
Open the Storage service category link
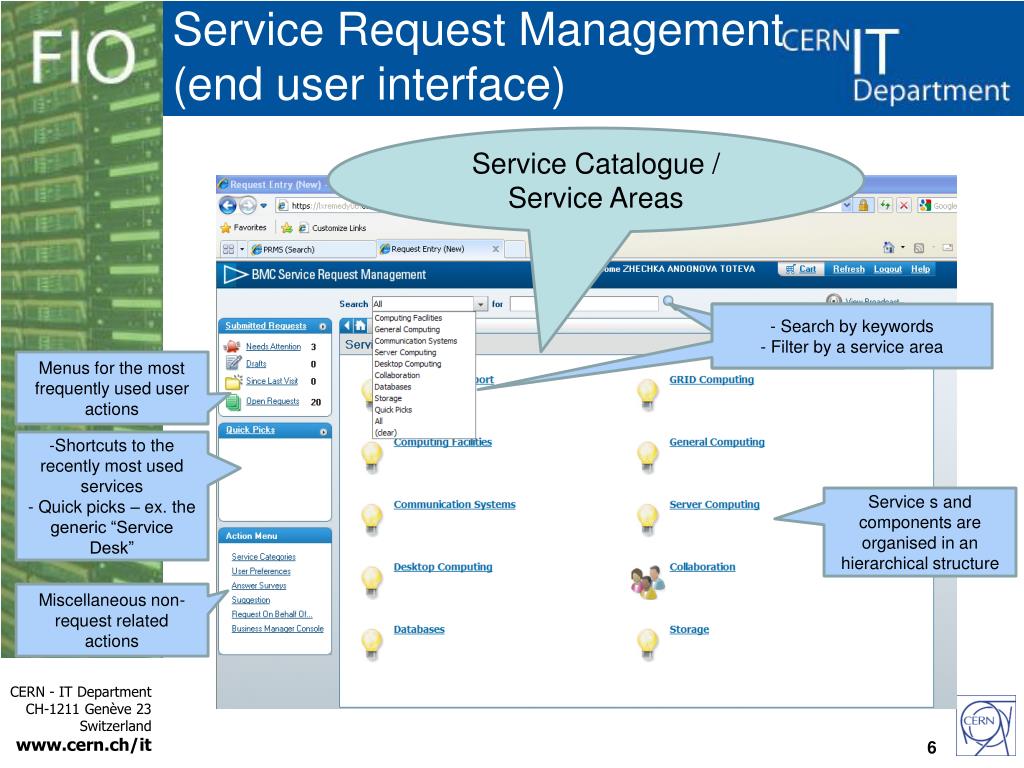click(689, 630)
